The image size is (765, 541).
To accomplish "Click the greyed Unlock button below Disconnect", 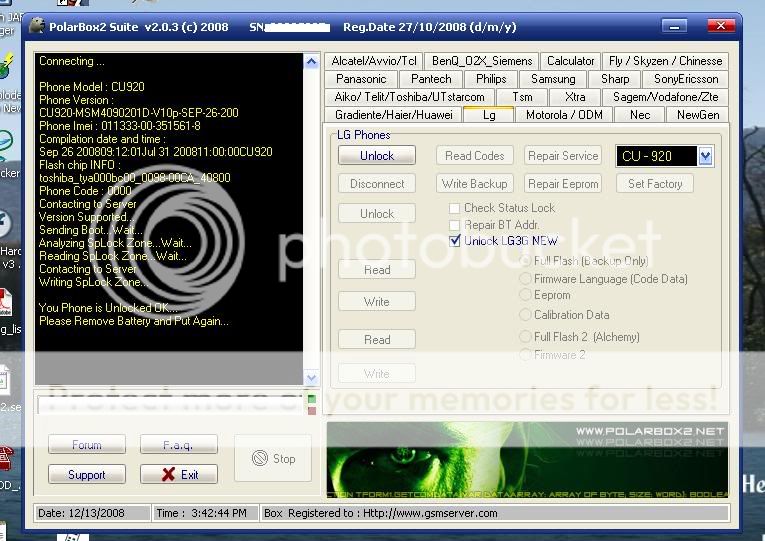I will [377, 214].
